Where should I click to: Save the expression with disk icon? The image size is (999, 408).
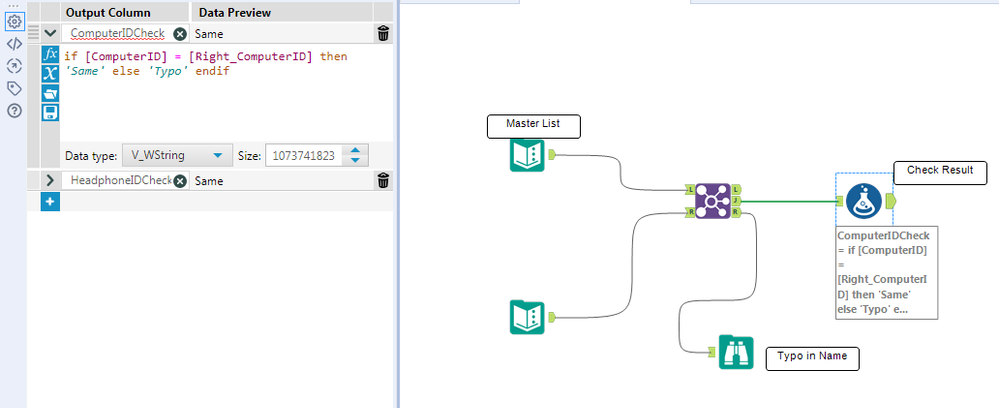pos(50,113)
